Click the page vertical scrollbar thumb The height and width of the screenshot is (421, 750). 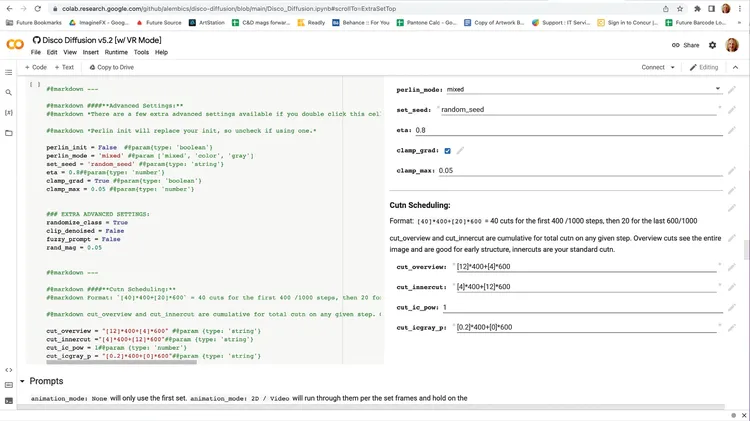746,250
